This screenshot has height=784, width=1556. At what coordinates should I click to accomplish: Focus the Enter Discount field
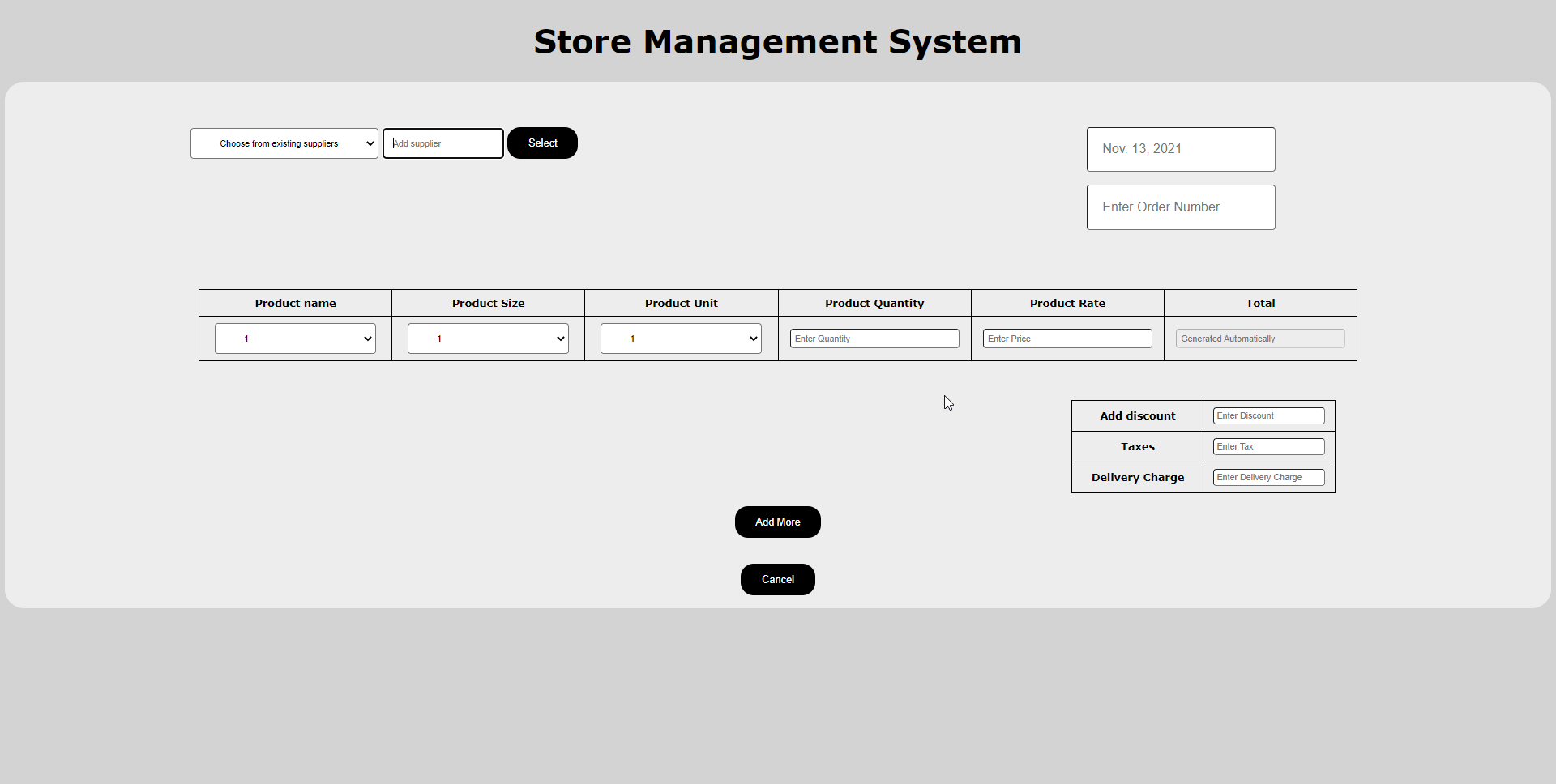1269,415
